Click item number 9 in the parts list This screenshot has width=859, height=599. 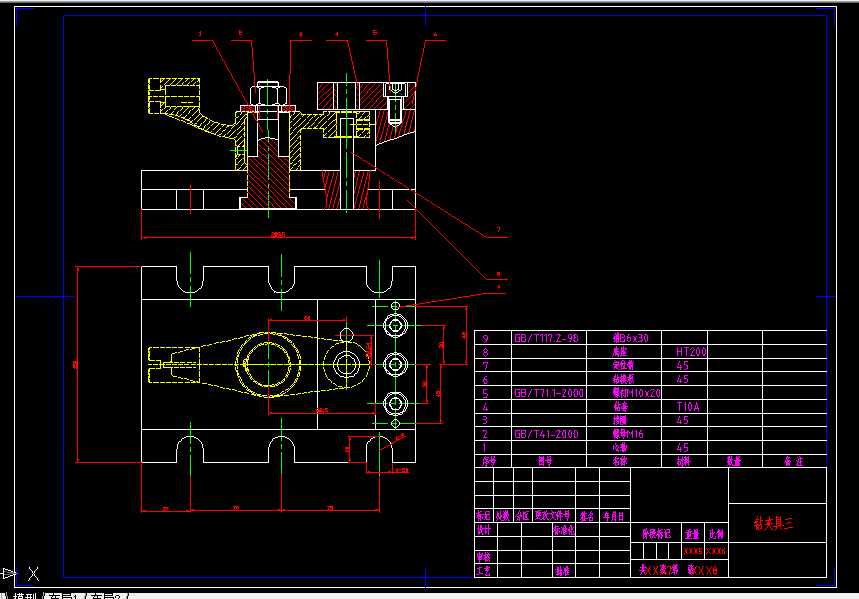[485, 339]
